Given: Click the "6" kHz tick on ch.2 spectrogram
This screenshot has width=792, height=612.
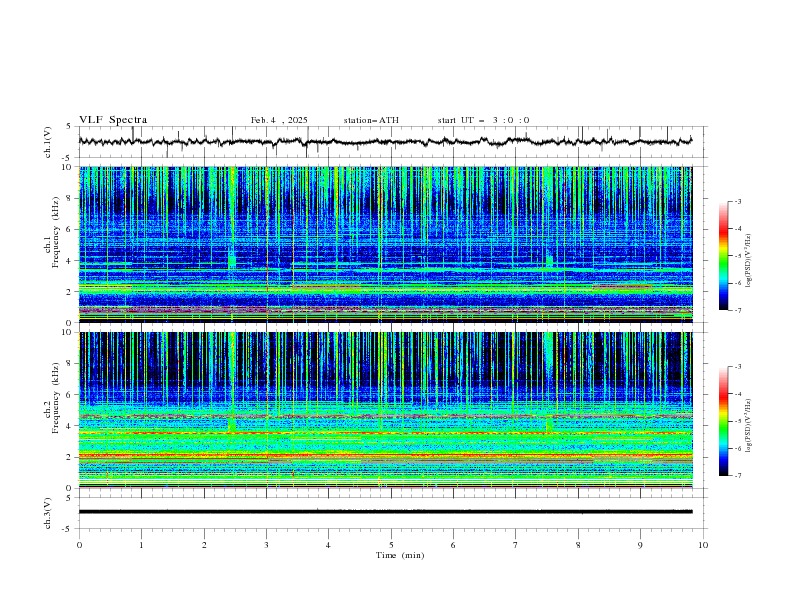Looking at the screenshot, I should [70, 395].
